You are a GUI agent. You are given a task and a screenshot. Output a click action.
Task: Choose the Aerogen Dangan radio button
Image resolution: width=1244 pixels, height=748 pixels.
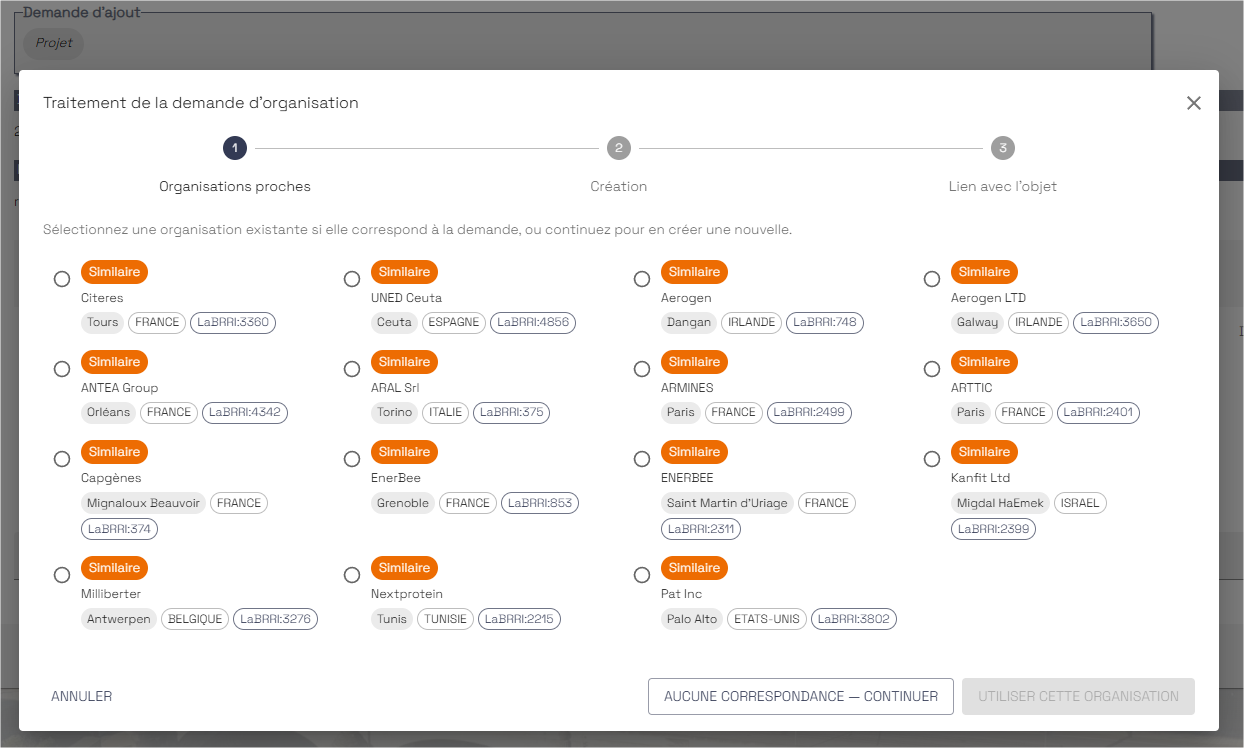point(642,279)
